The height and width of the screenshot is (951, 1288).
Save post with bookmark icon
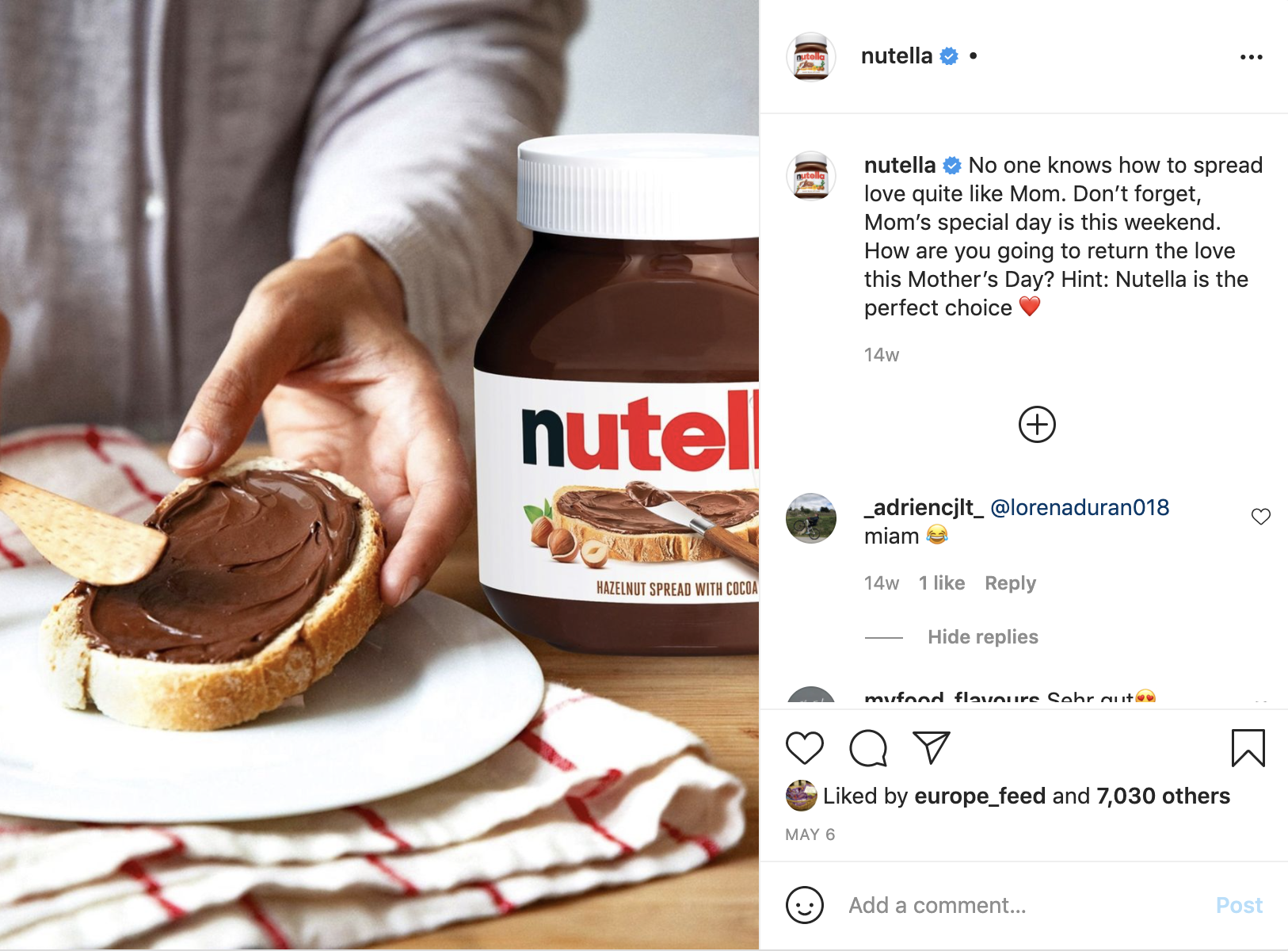pyautogui.click(x=1248, y=748)
